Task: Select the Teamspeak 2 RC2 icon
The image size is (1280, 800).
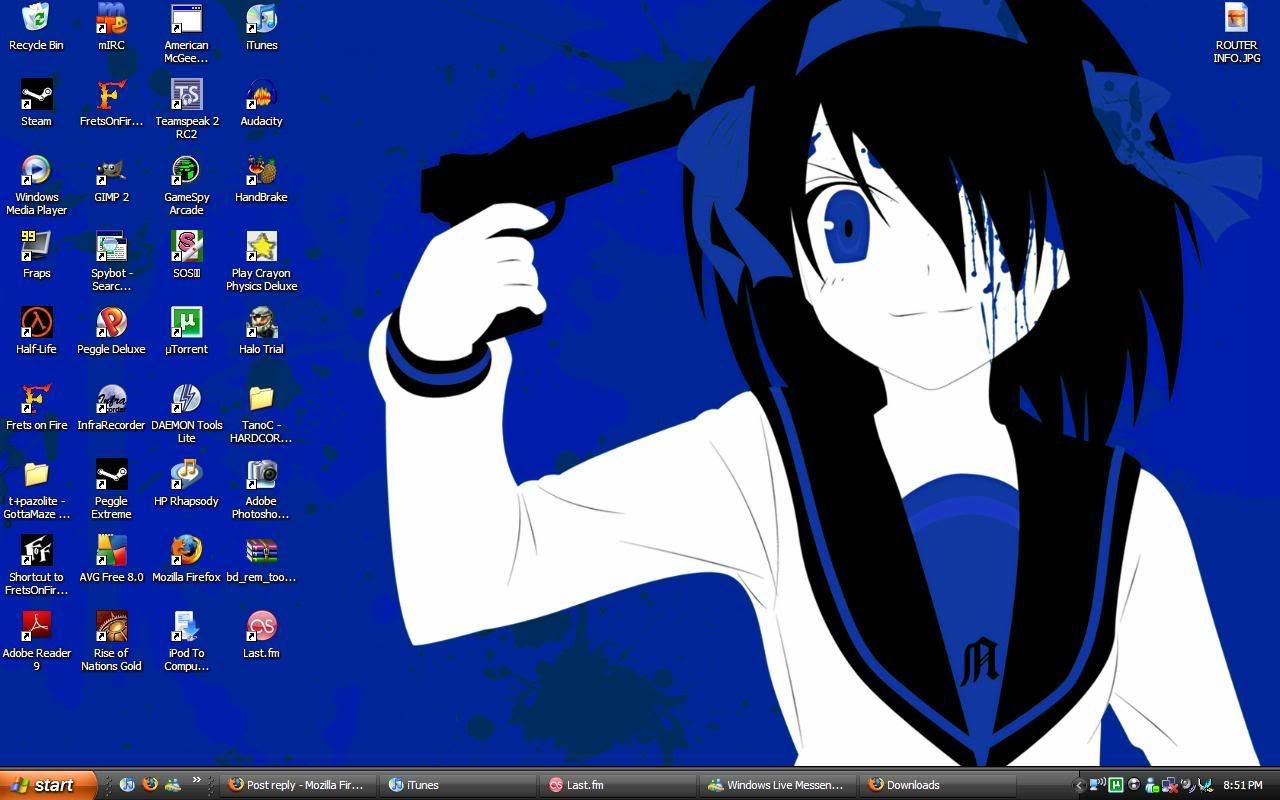Action: [x=186, y=109]
